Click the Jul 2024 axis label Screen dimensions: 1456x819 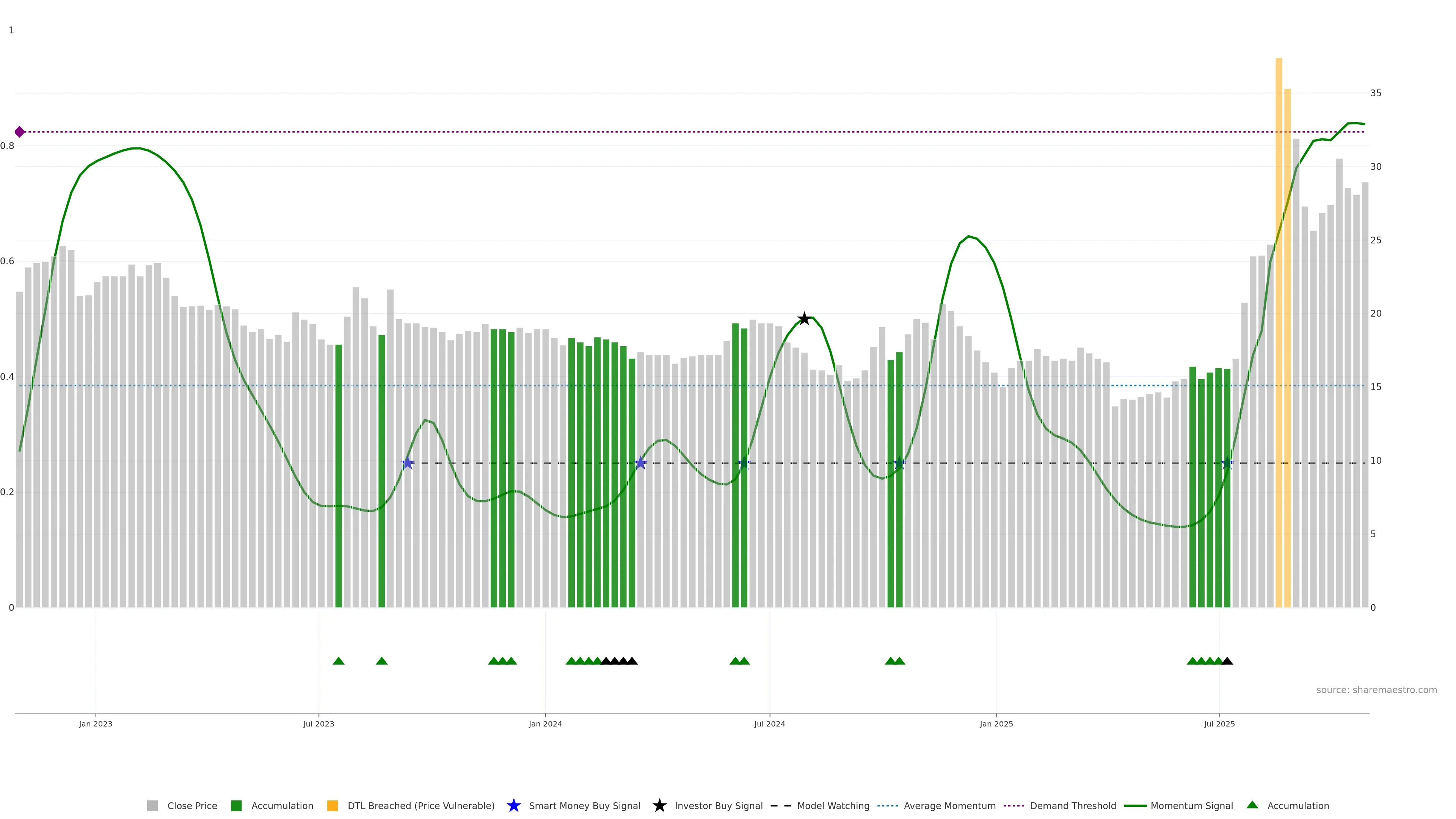(x=769, y=723)
